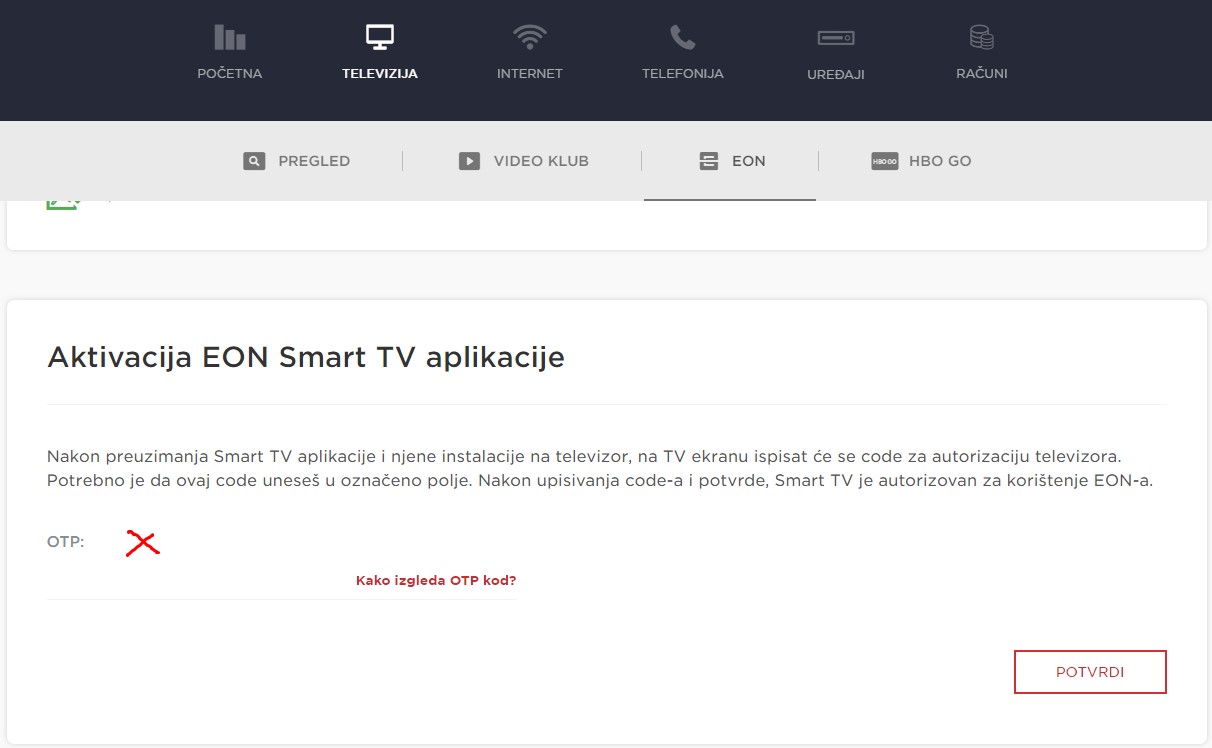This screenshot has width=1212, height=748.
Task: Open the 'Kako izgleda OTP kod?' link
Action: [436, 580]
